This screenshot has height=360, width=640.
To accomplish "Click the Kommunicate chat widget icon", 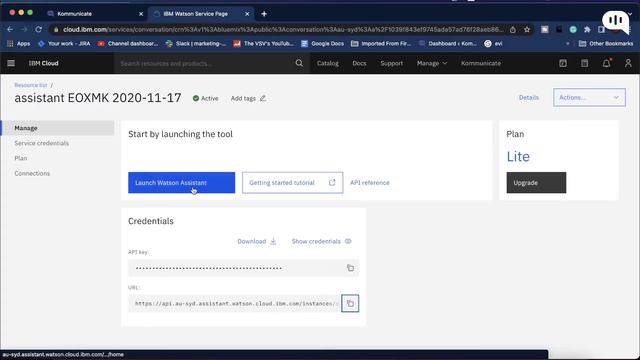I will [616, 21].
